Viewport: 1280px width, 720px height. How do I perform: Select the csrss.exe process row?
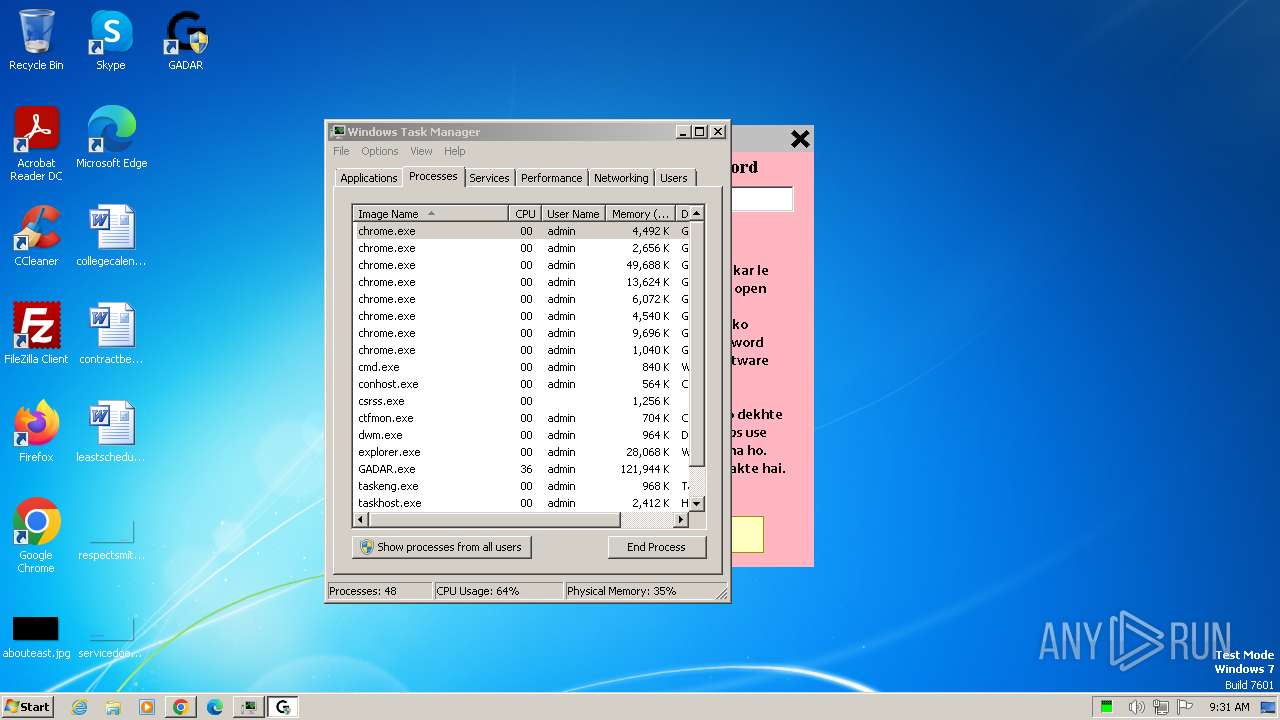coord(521,401)
